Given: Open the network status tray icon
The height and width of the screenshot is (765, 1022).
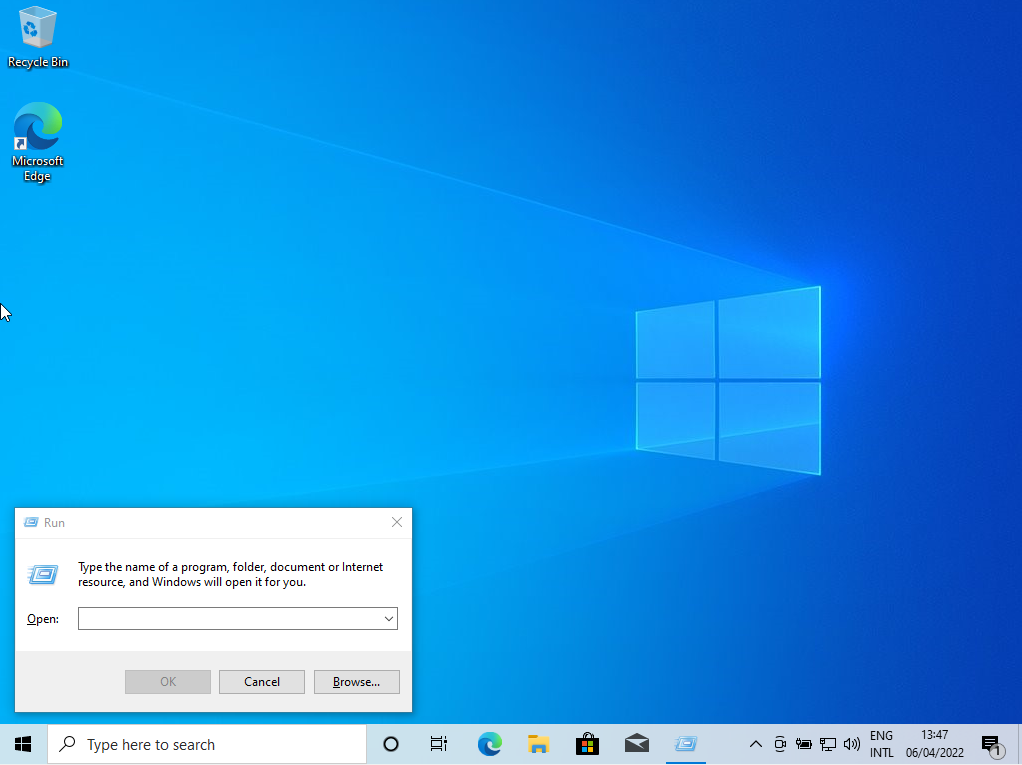Looking at the screenshot, I should click(828, 744).
